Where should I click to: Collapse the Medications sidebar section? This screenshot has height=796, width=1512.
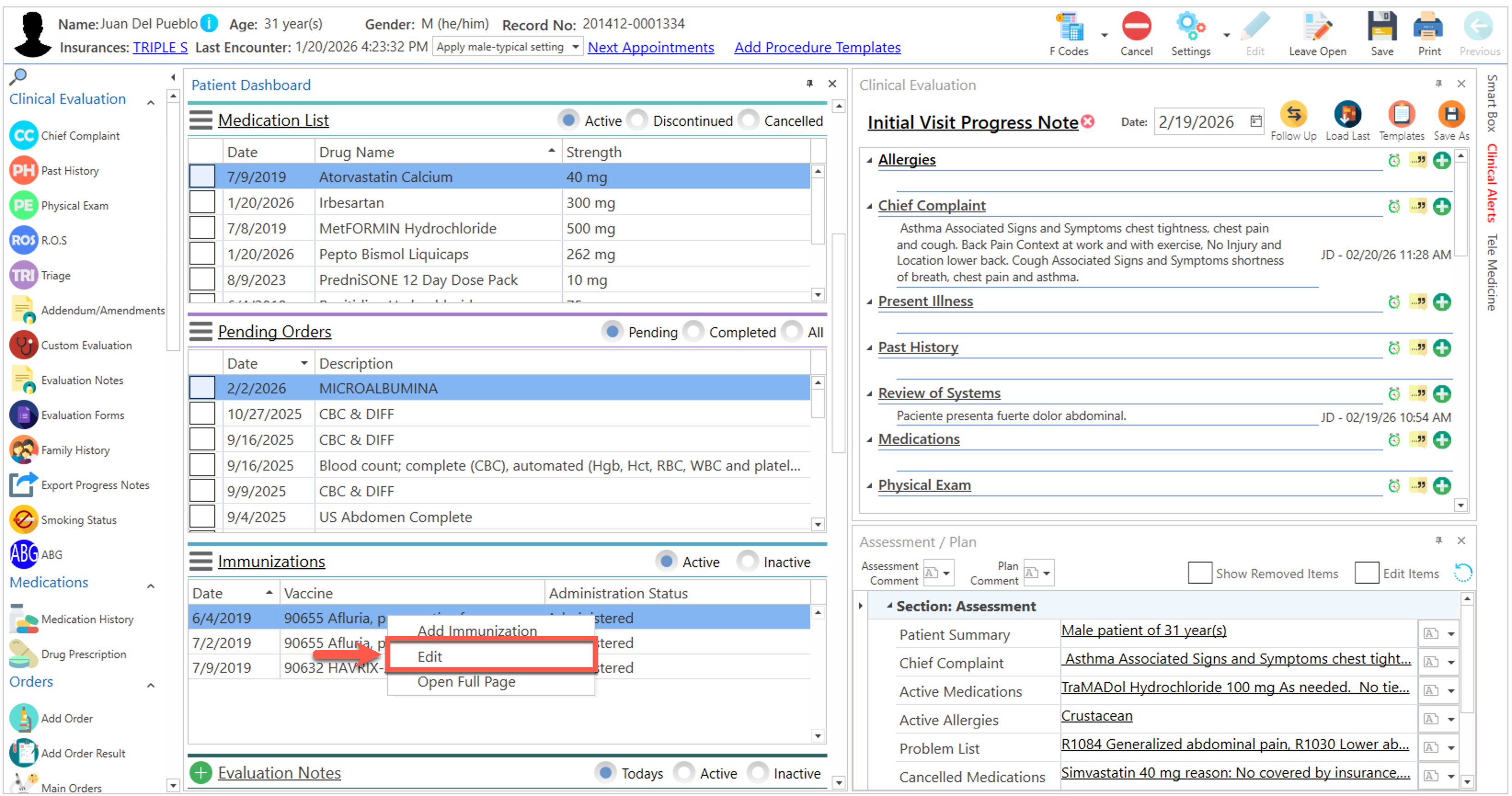151,585
